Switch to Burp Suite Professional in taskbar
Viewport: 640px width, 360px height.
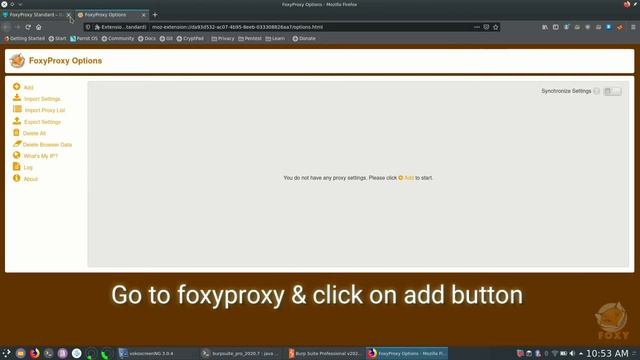tap(324, 353)
